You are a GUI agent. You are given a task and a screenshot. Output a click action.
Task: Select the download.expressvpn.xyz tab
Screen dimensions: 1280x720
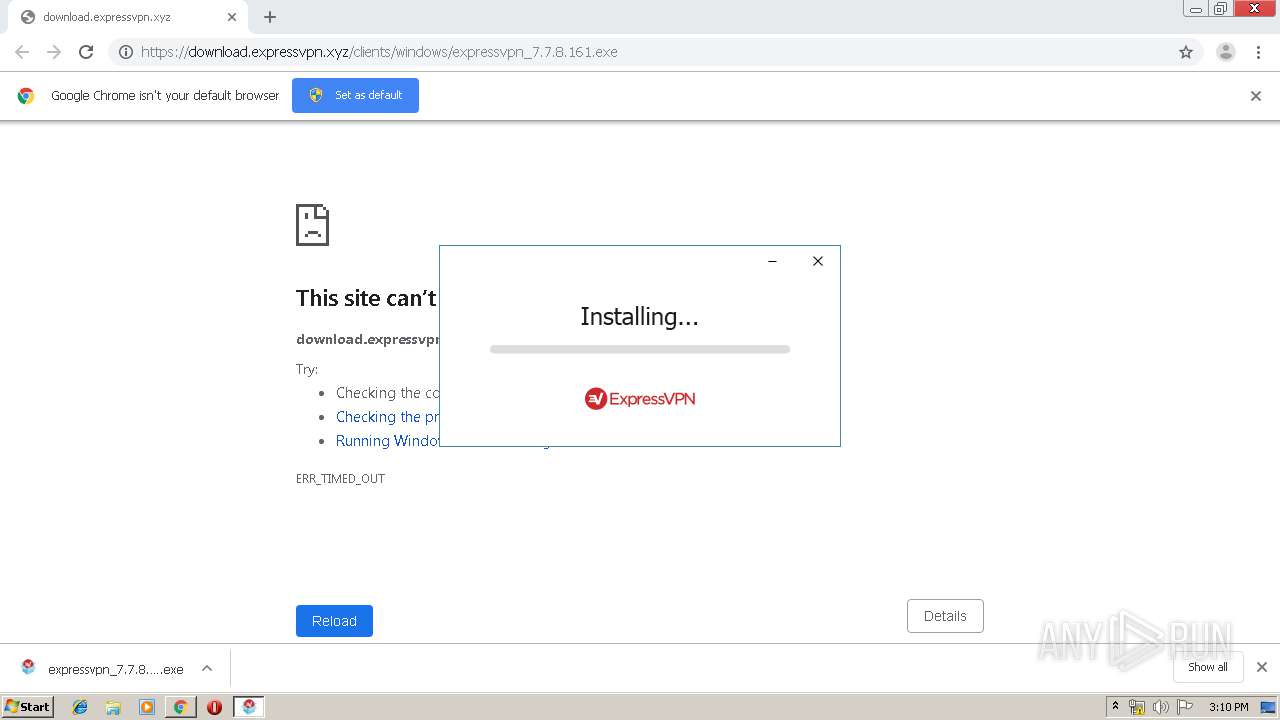coord(128,17)
